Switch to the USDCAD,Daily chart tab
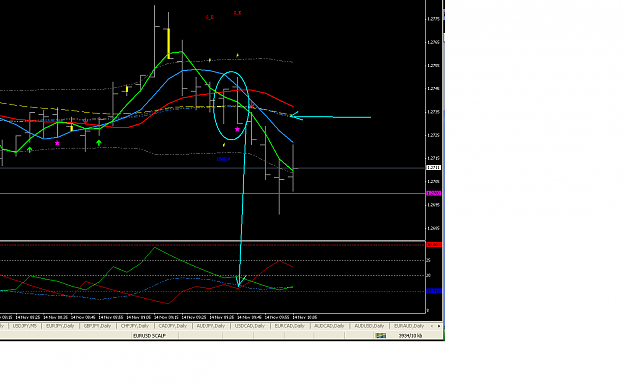 coord(250,326)
